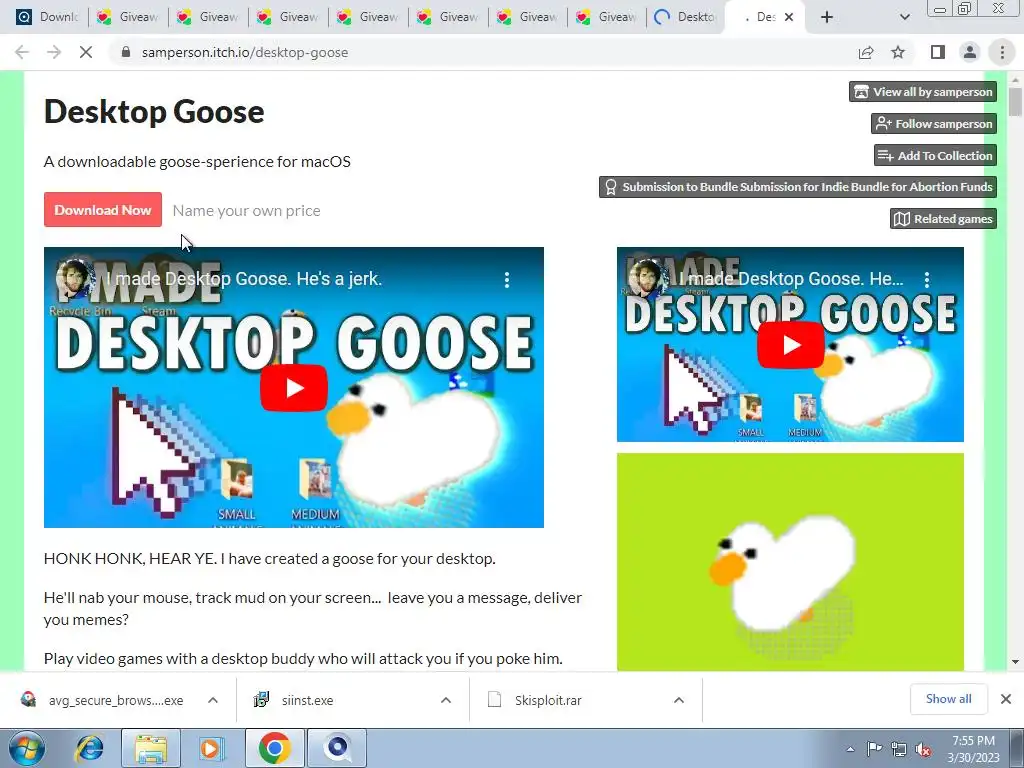Image resolution: width=1024 pixels, height=768 pixels.
Task: Open Chrome's three-dot main menu
Action: (x=1002, y=52)
